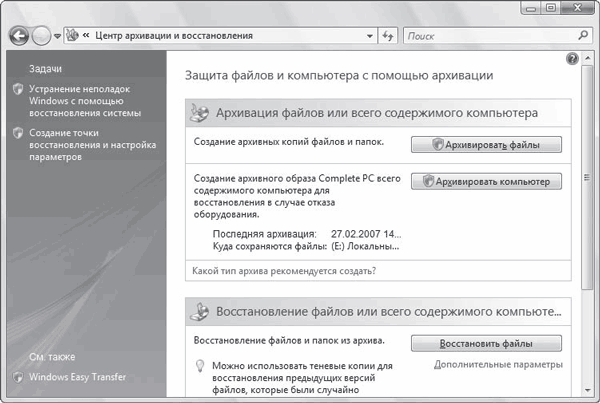Click the Forward navigation arrow
This screenshot has height=403, width=600.
[x=41, y=35]
